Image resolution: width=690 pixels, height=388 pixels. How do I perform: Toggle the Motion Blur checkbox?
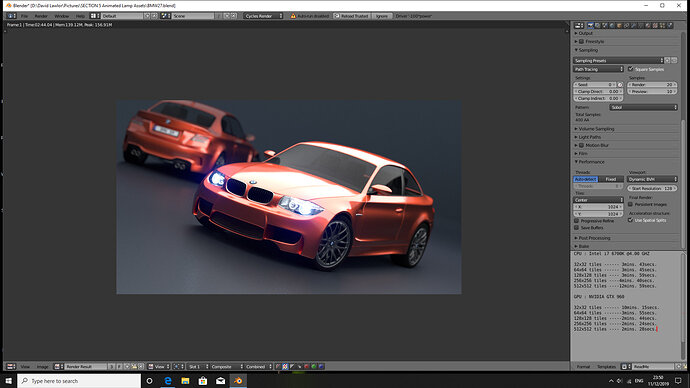pos(581,145)
